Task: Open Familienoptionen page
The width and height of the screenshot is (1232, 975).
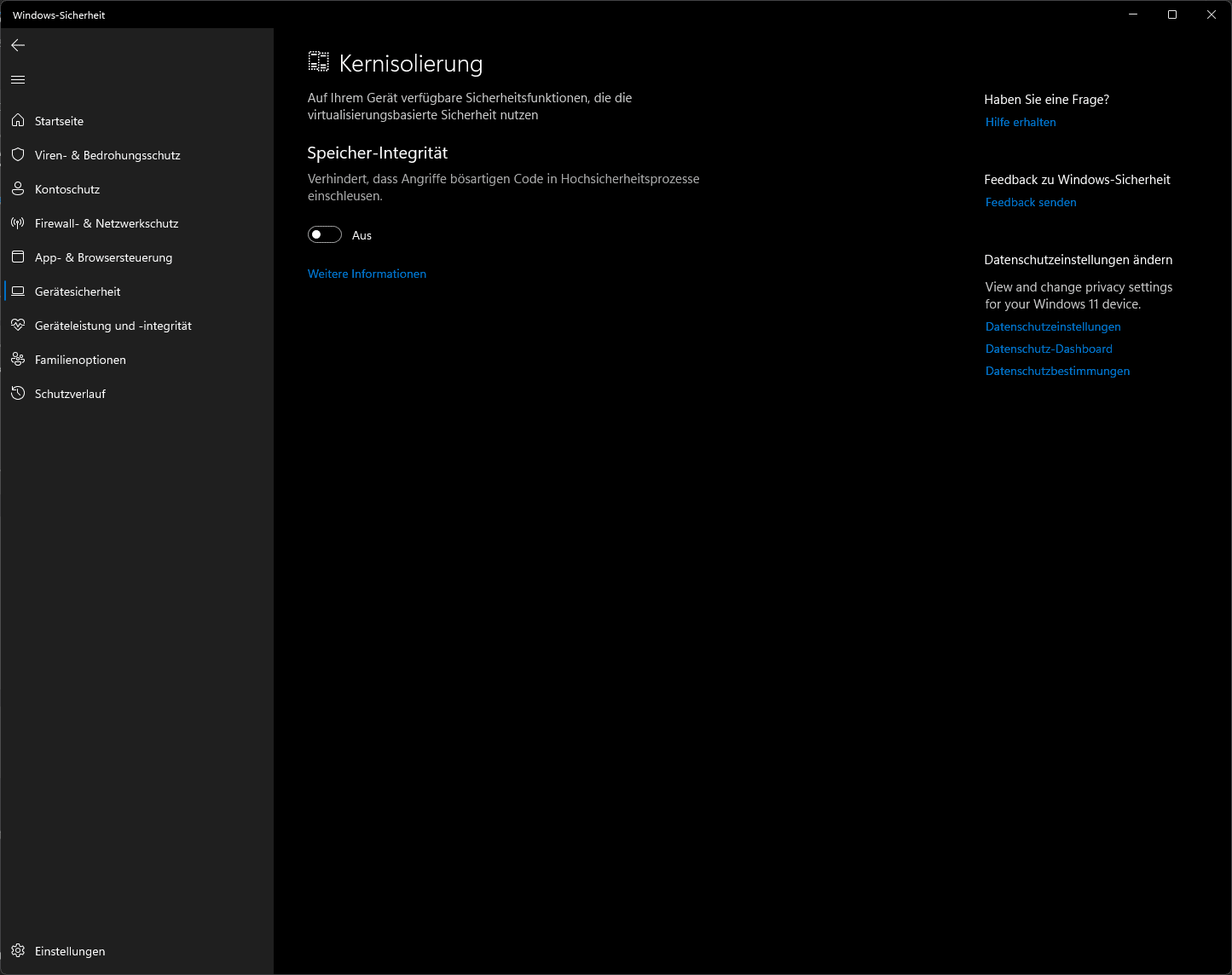Action: (x=136, y=360)
